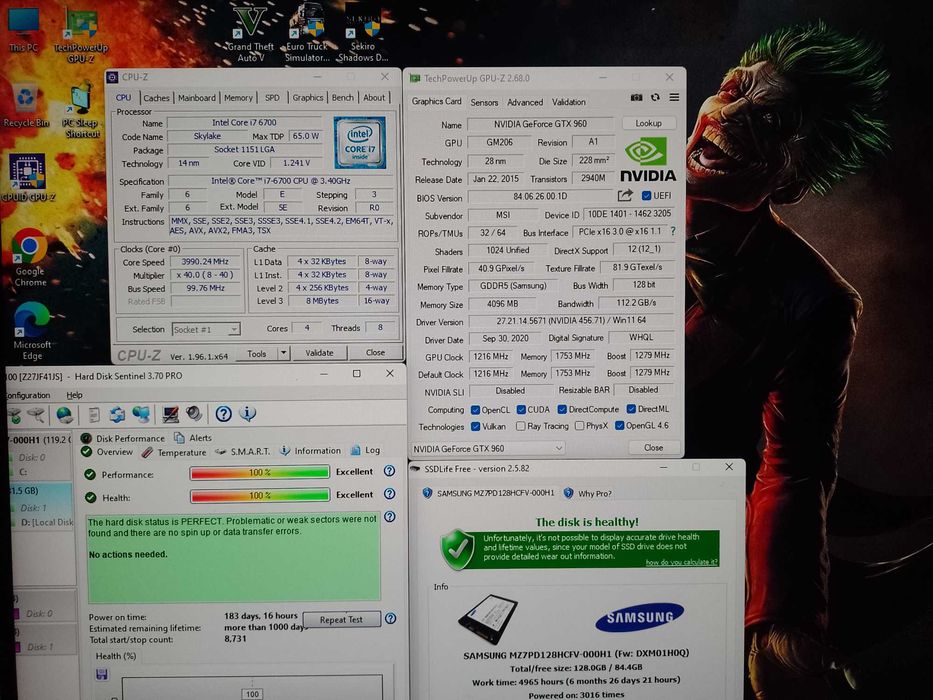933x700 pixels.
Task: Toggle the Ray Tracing checkbox in GPU-Z
Action: point(521,426)
